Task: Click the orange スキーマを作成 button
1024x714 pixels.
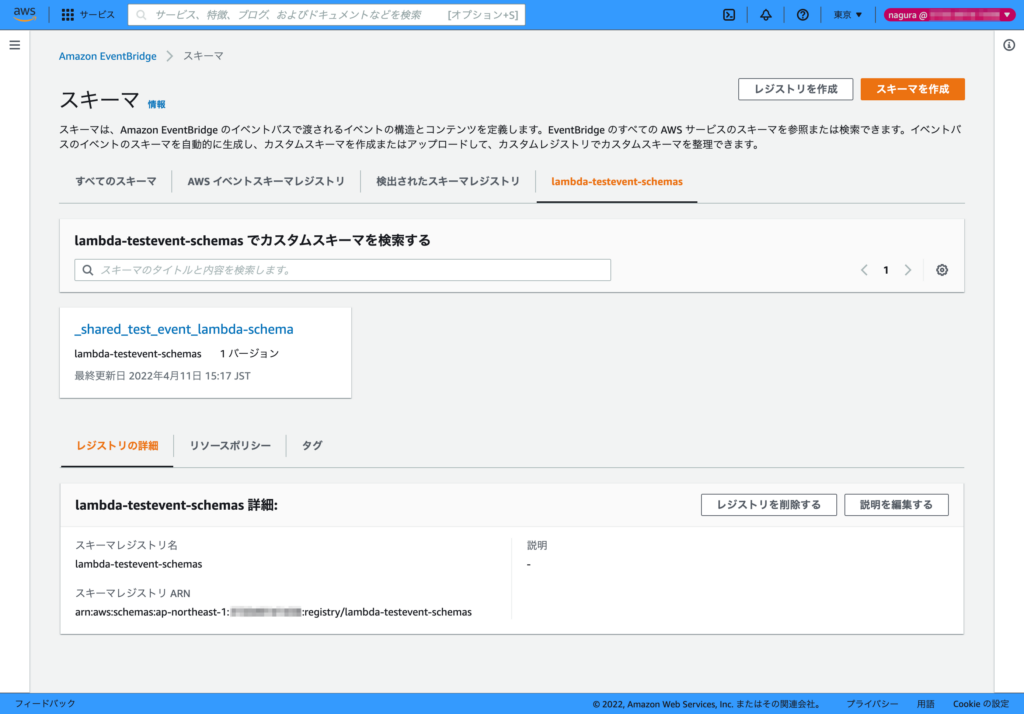Action: tap(912, 89)
